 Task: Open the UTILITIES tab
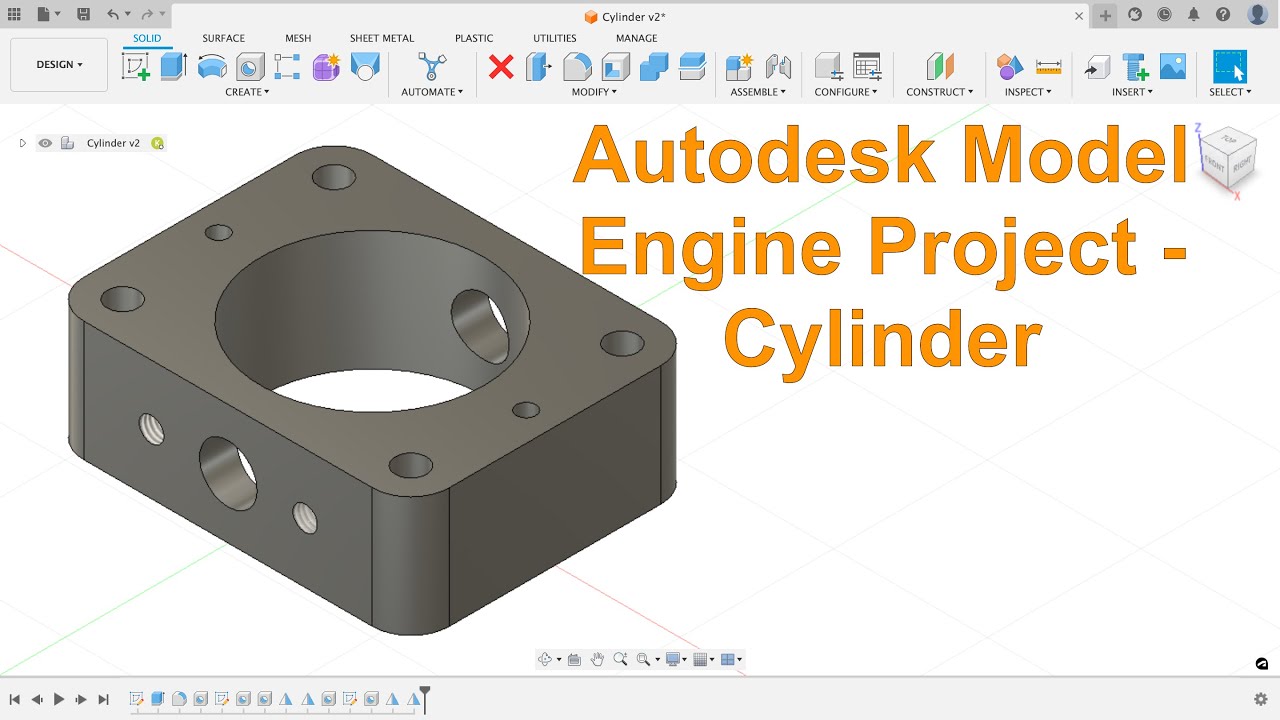[555, 38]
